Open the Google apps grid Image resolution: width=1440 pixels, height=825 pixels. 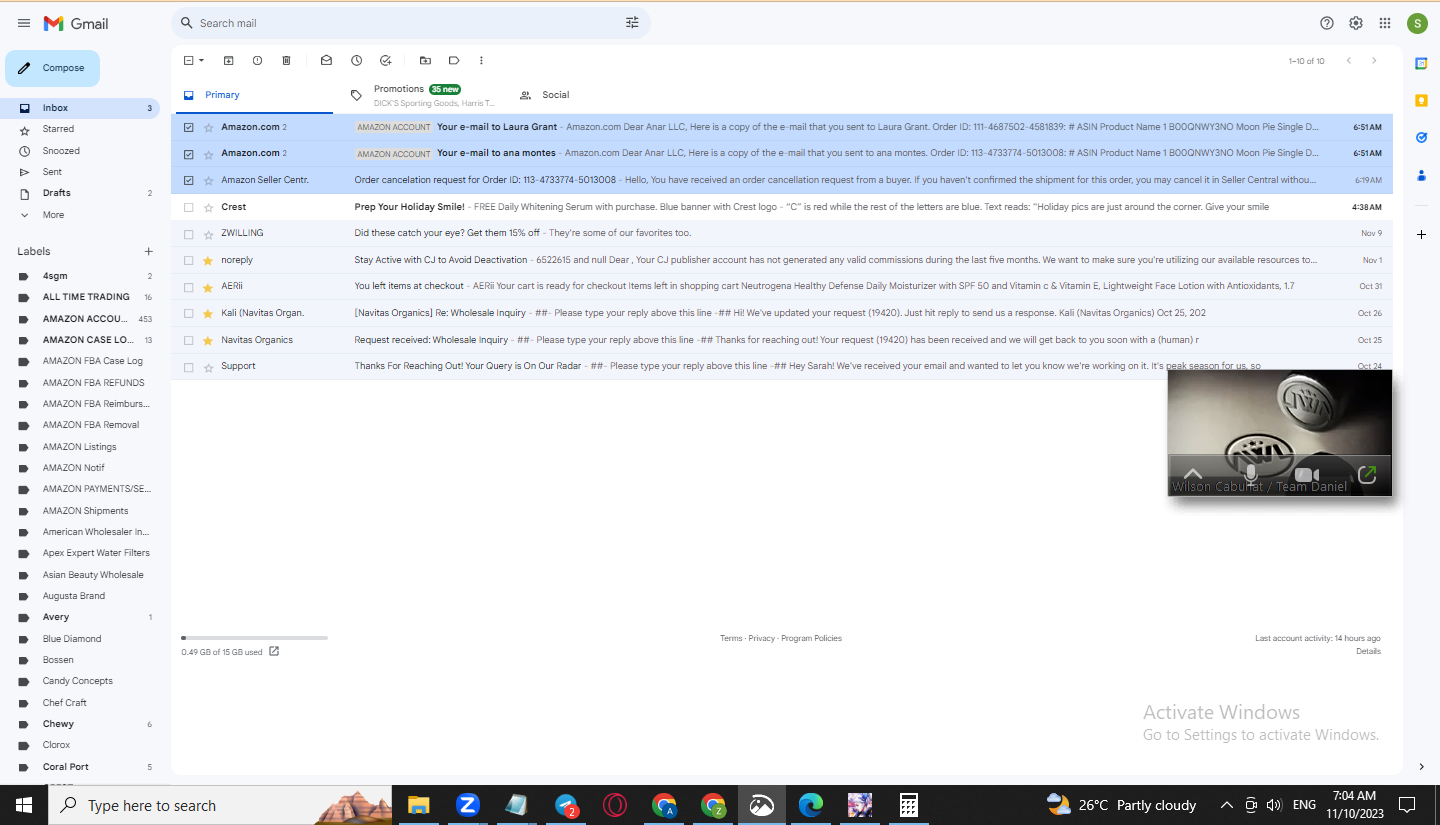click(x=1385, y=23)
